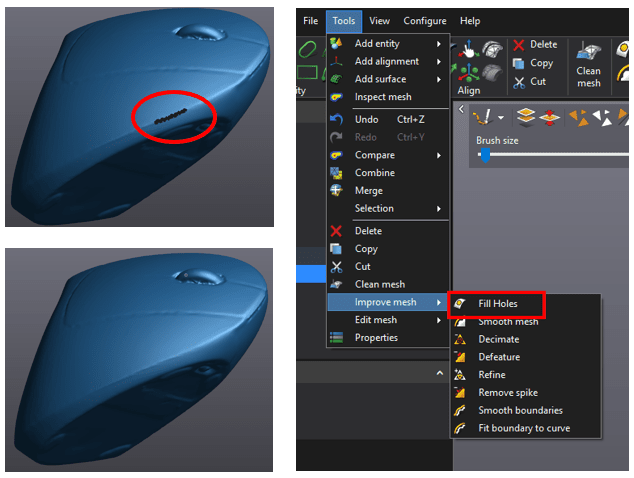Select Decimate in the Improve mesh submenu
Viewport: 634px width, 478px height.
click(498, 339)
